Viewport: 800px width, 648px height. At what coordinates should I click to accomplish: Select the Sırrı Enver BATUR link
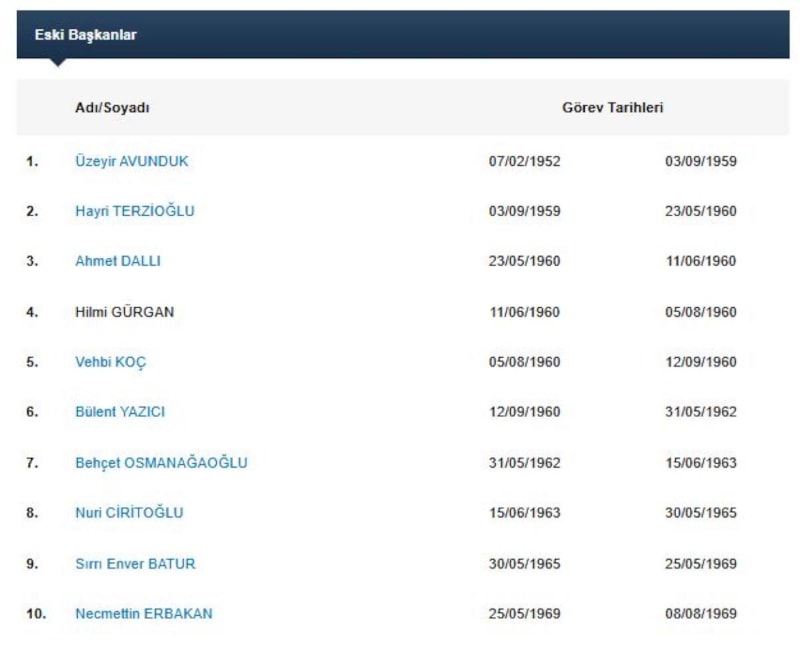[x=135, y=564]
